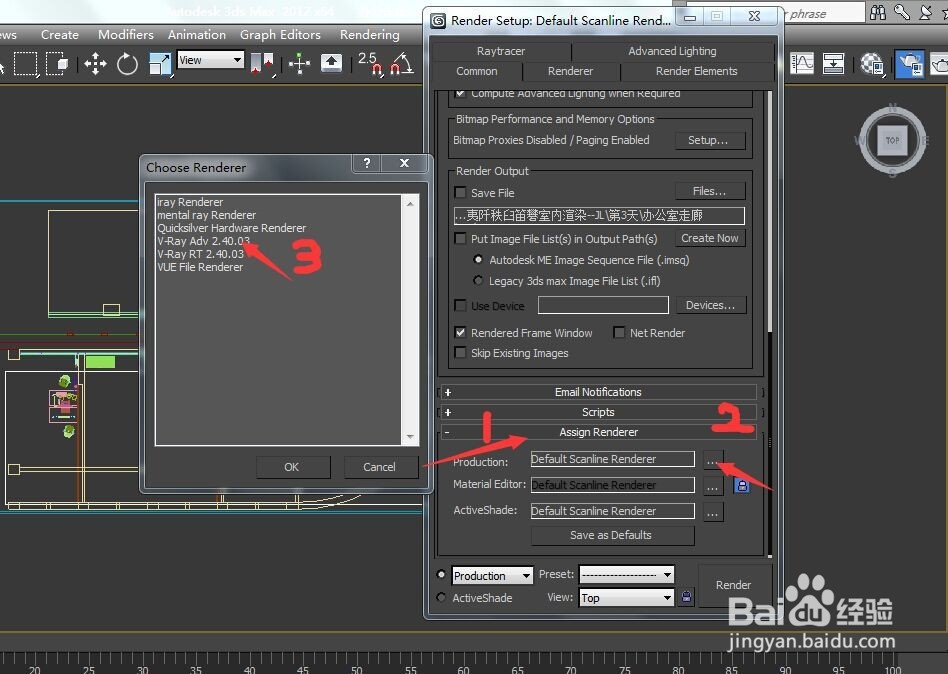The image size is (948, 674).
Task: Switch to the Raytracer tab
Action: [x=501, y=51]
